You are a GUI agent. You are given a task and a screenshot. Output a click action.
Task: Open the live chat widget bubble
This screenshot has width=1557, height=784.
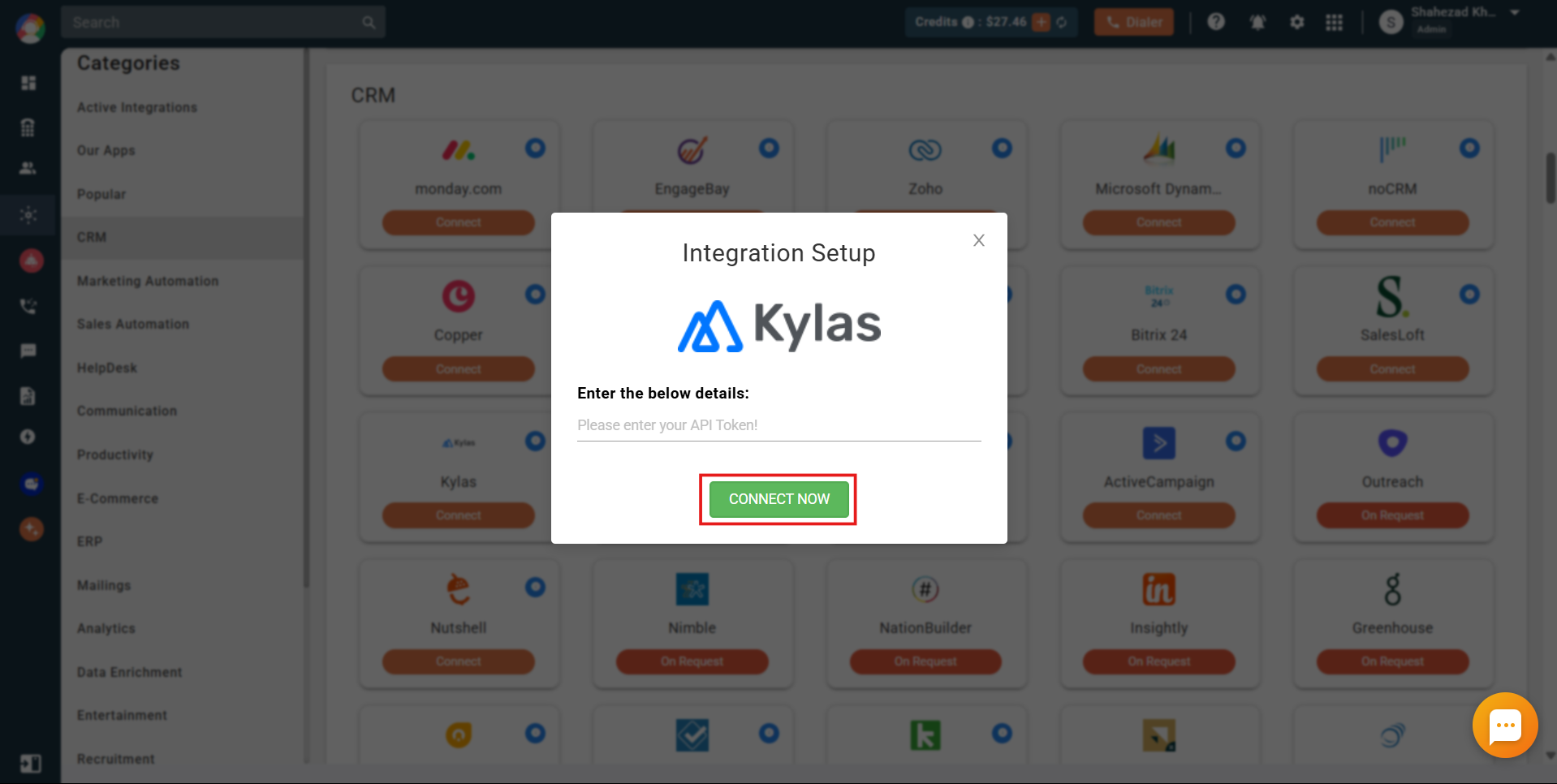click(x=1505, y=725)
